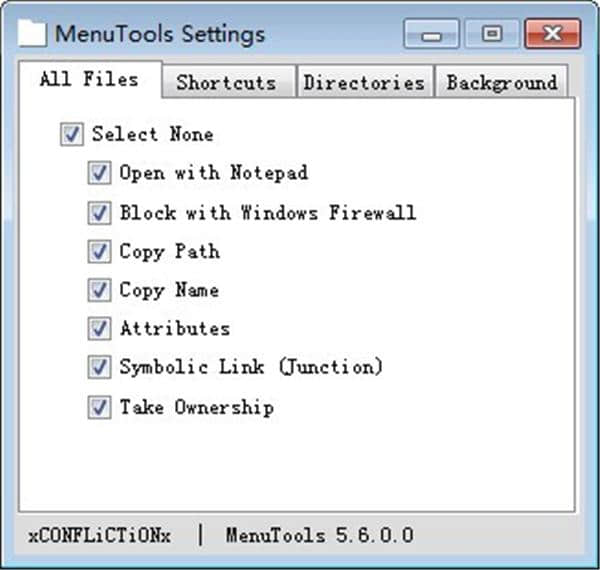
Task: Switch to the Shortcuts tab
Action: point(226,83)
